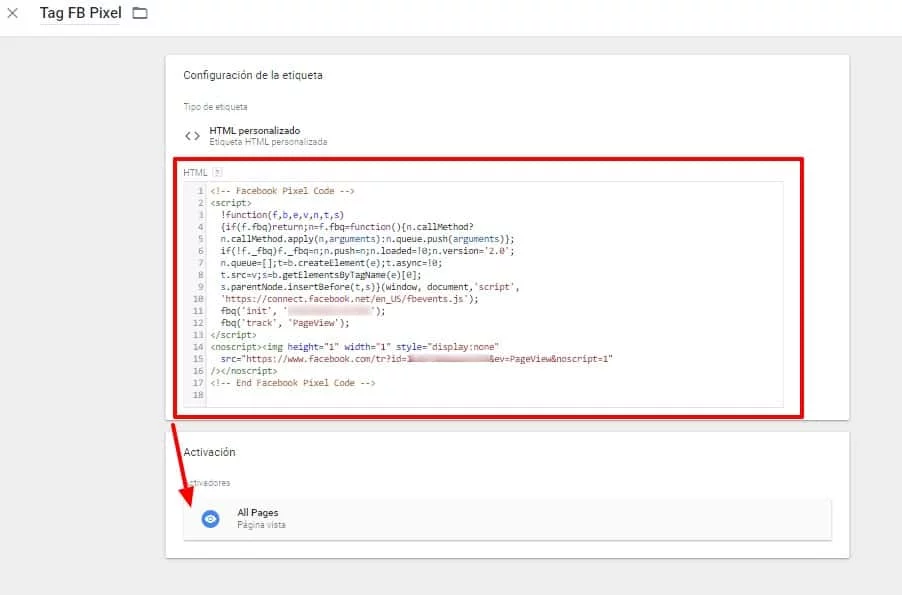Click the Configuración de la etiqueta heading
This screenshot has height=595, width=902.
tap(253, 75)
